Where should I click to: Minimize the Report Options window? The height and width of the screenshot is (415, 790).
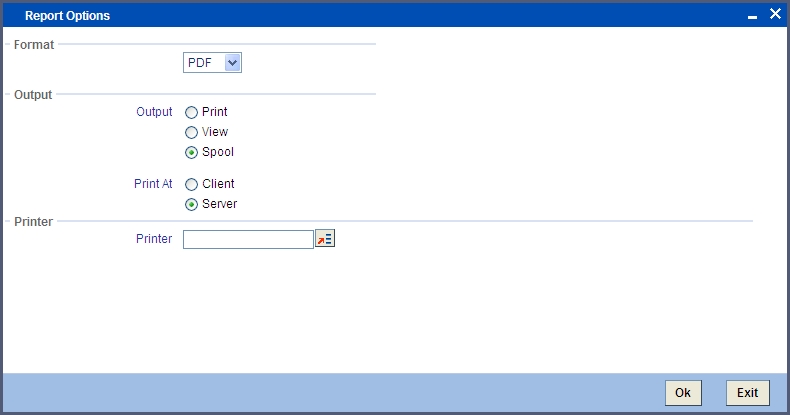tap(752, 16)
